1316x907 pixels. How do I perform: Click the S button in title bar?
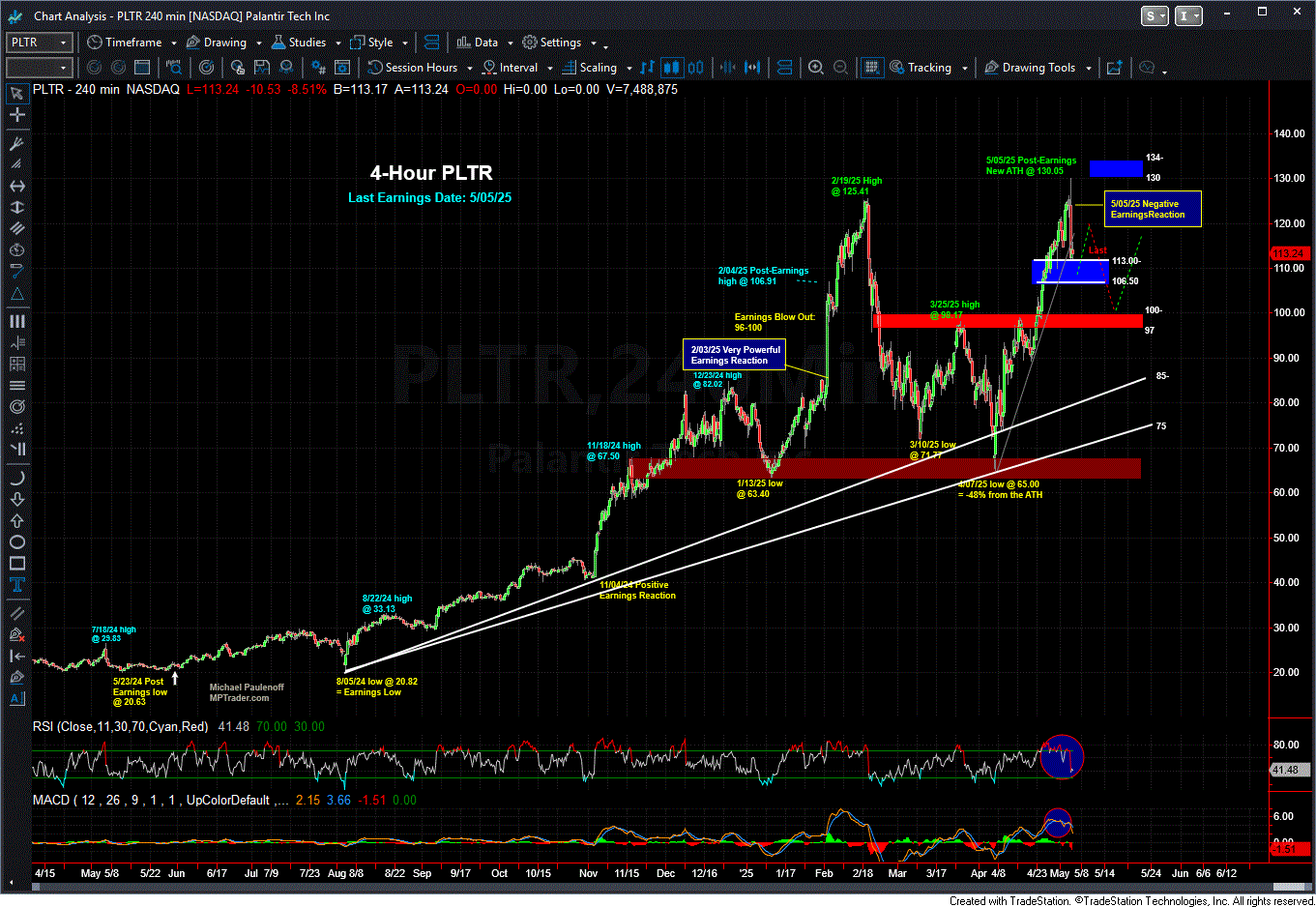pos(1155,15)
